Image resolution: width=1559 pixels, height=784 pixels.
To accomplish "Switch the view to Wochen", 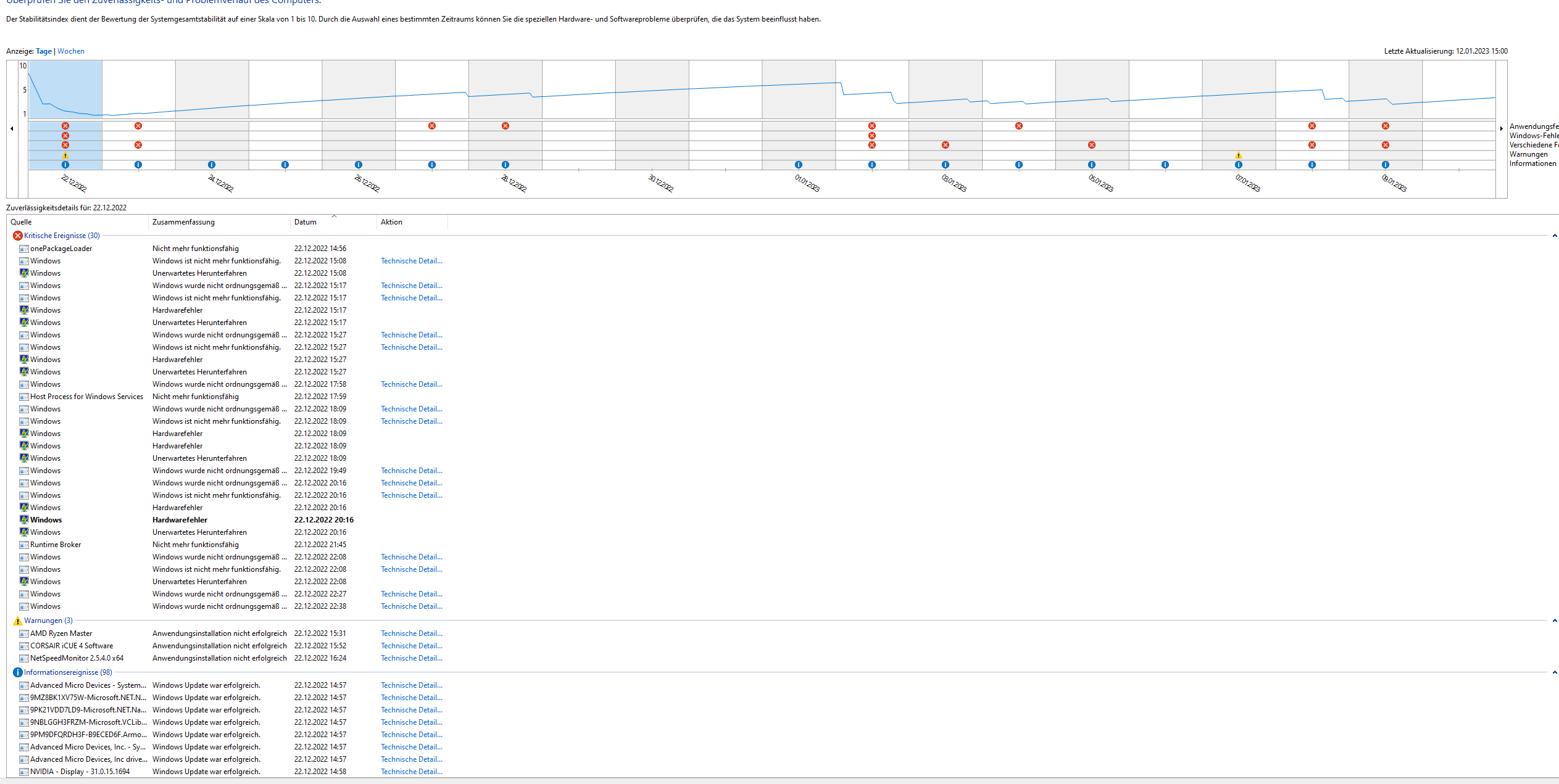I will [x=71, y=51].
